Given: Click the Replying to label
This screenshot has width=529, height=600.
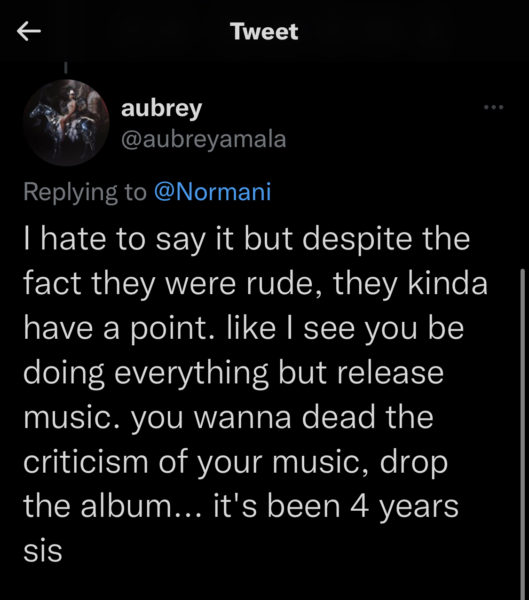Looking at the screenshot, I should coord(85,192).
